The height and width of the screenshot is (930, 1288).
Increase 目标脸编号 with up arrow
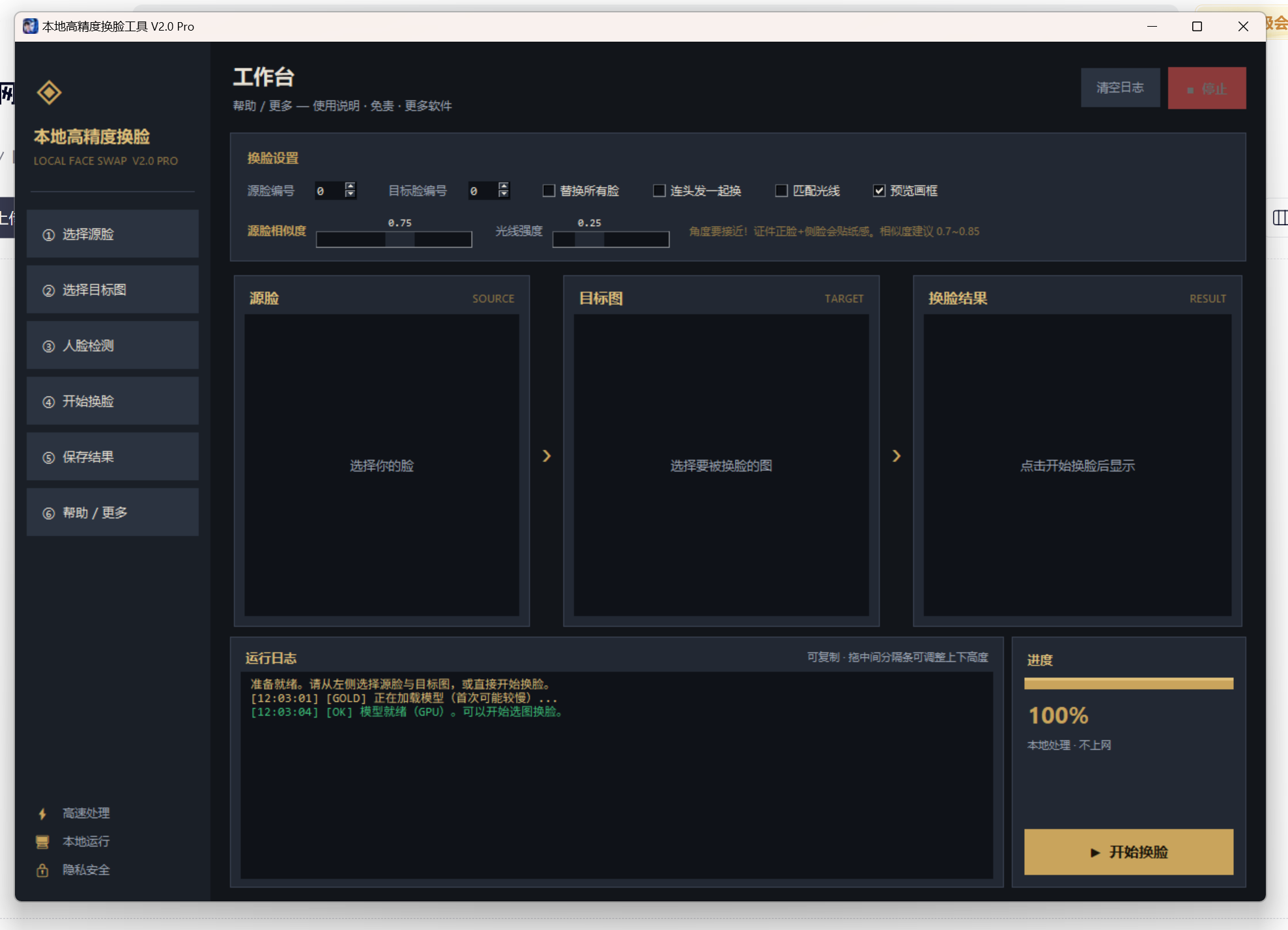pos(504,186)
